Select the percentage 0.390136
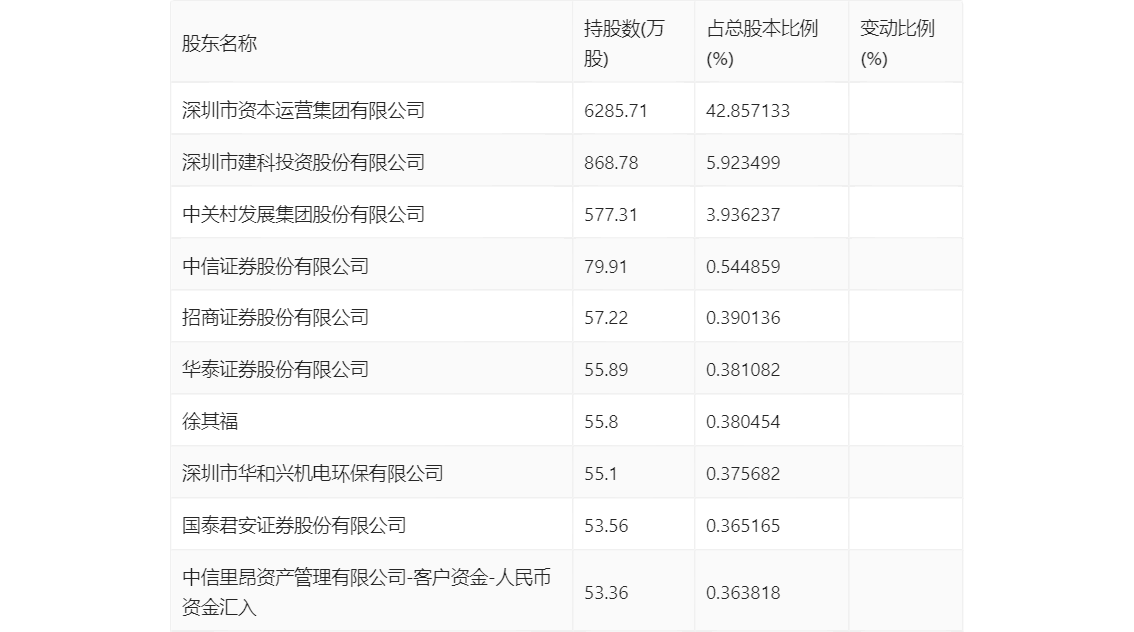1134x632 pixels. [x=743, y=318]
